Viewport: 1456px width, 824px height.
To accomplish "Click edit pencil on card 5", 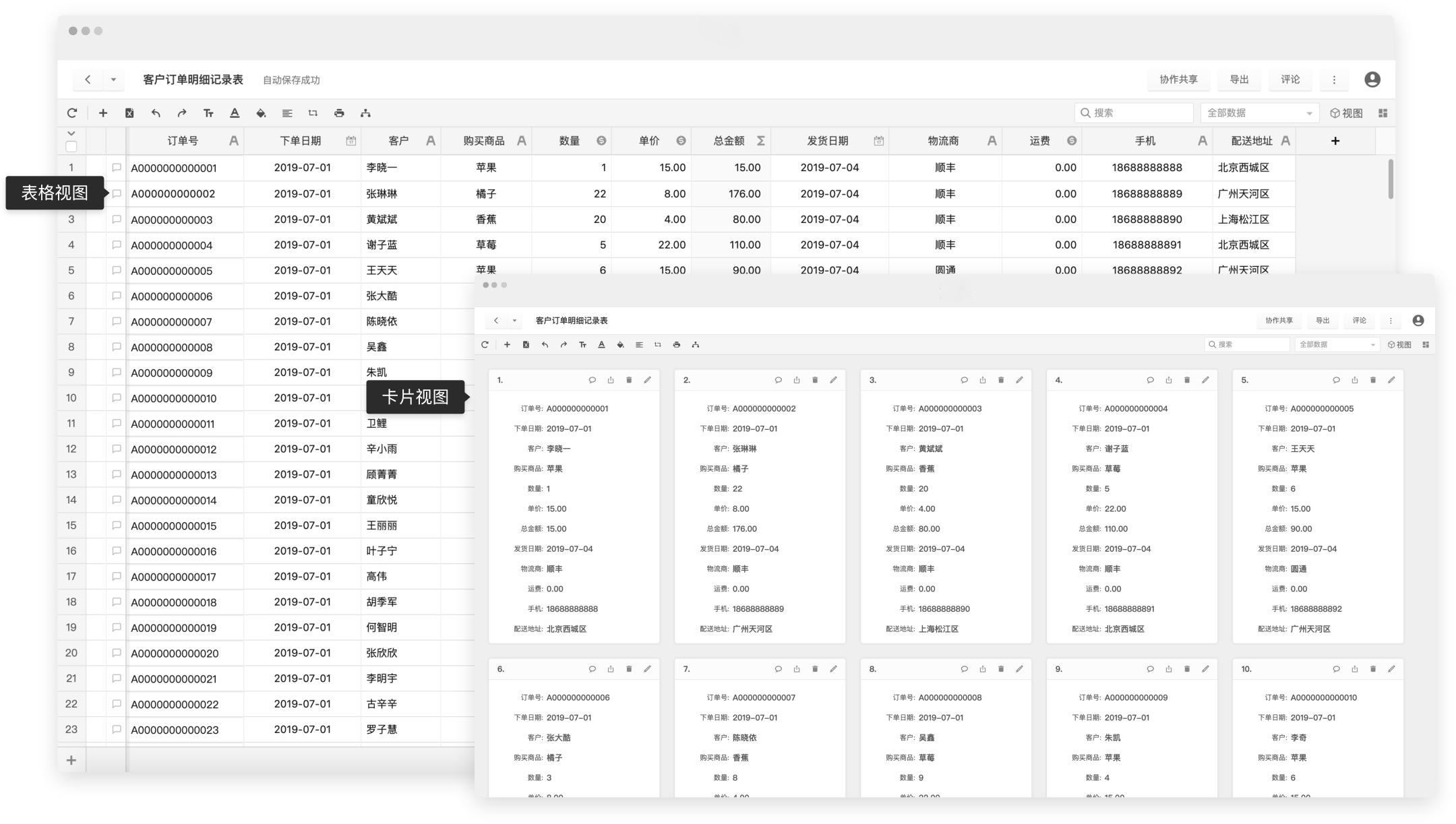I will point(1391,380).
